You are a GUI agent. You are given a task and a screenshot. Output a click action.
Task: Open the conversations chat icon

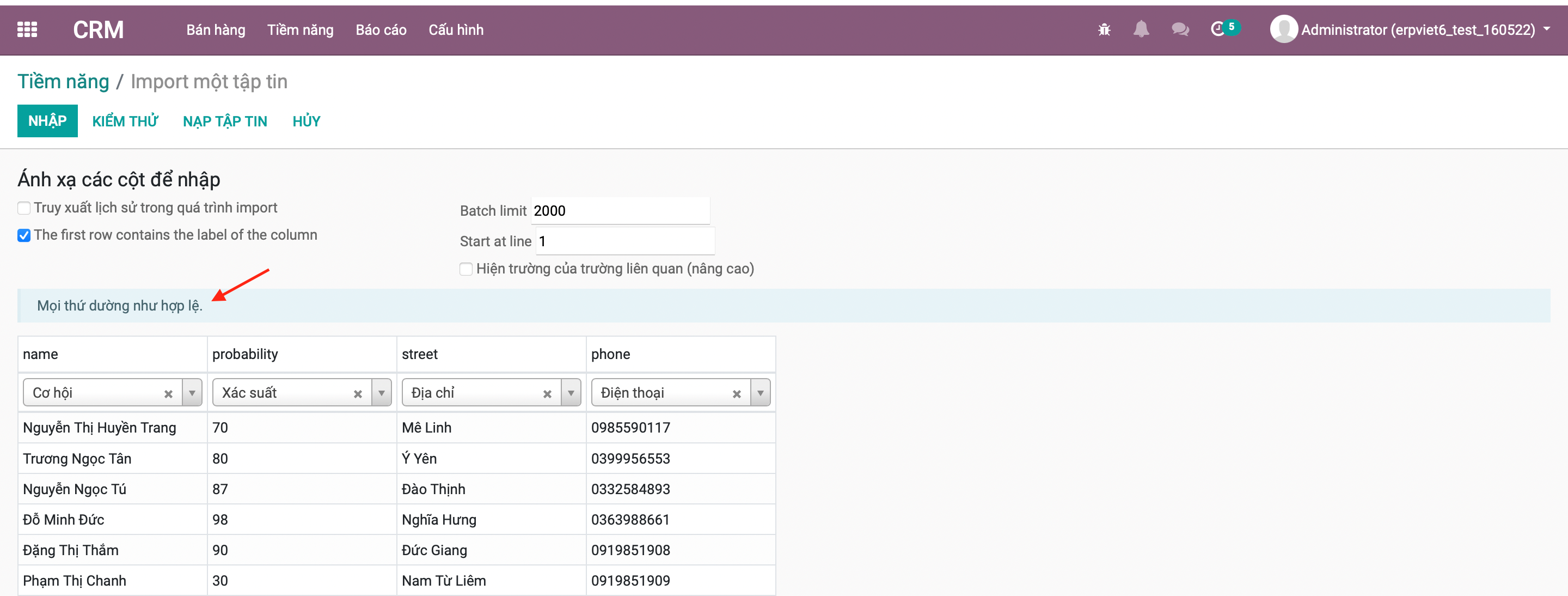[x=1180, y=29]
